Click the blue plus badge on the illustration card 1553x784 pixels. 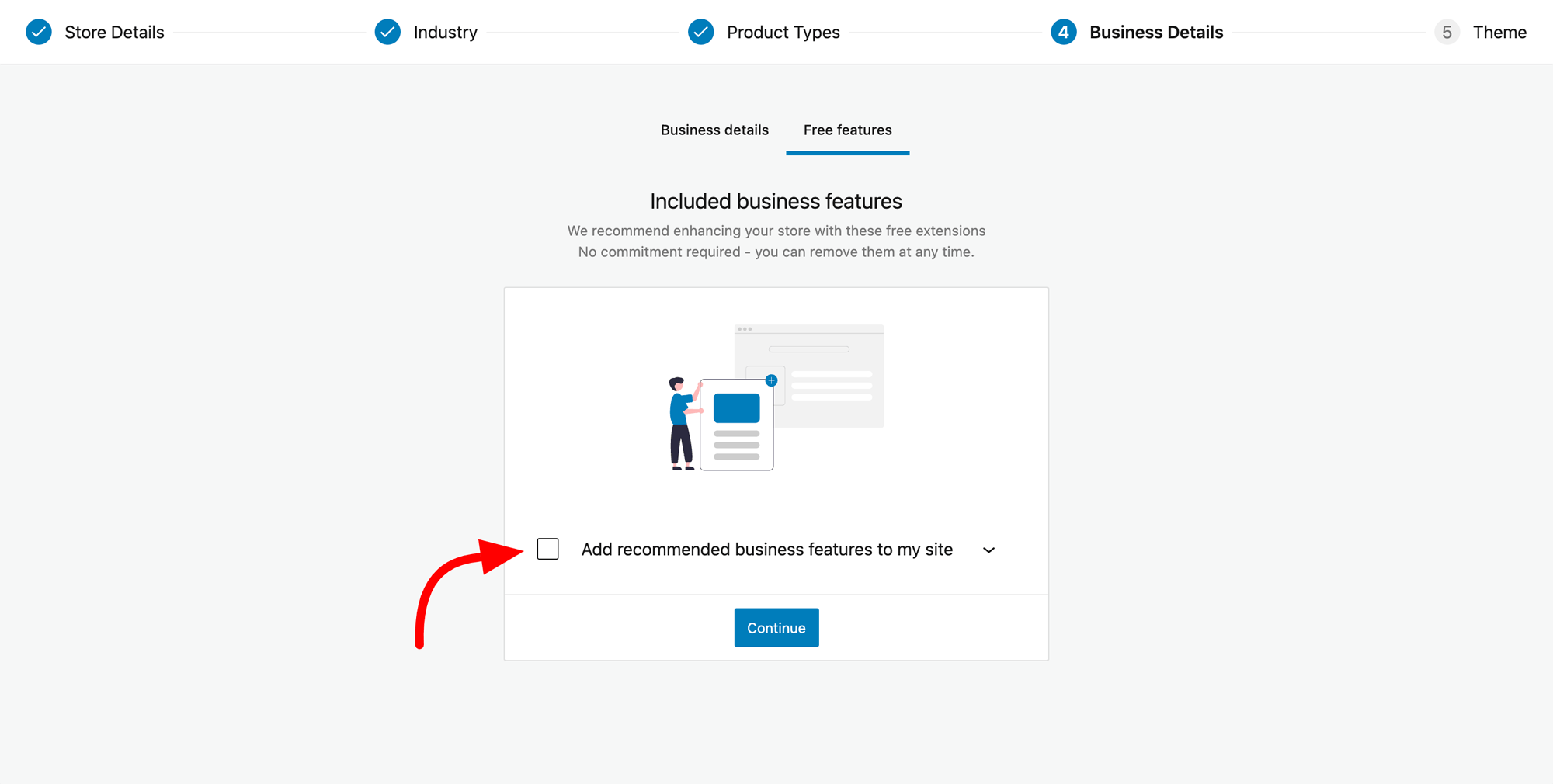771,380
